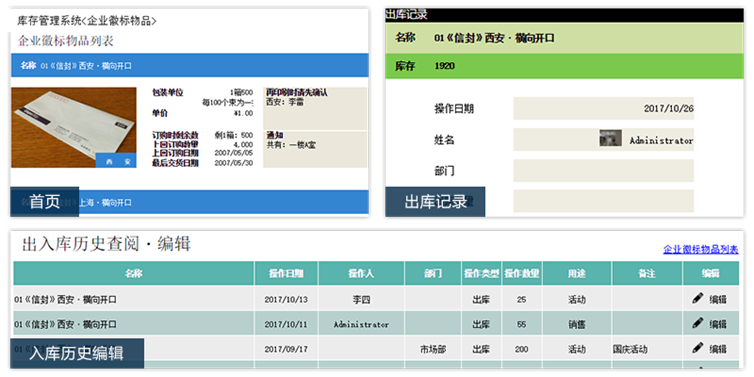Click the 操作人 column header
This screenshot has width=754, height=377.
pyautogui.click(x=361, y=274)
